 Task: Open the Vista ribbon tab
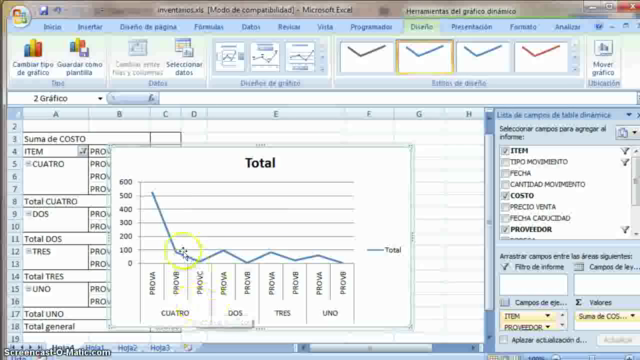click(325, 27)
